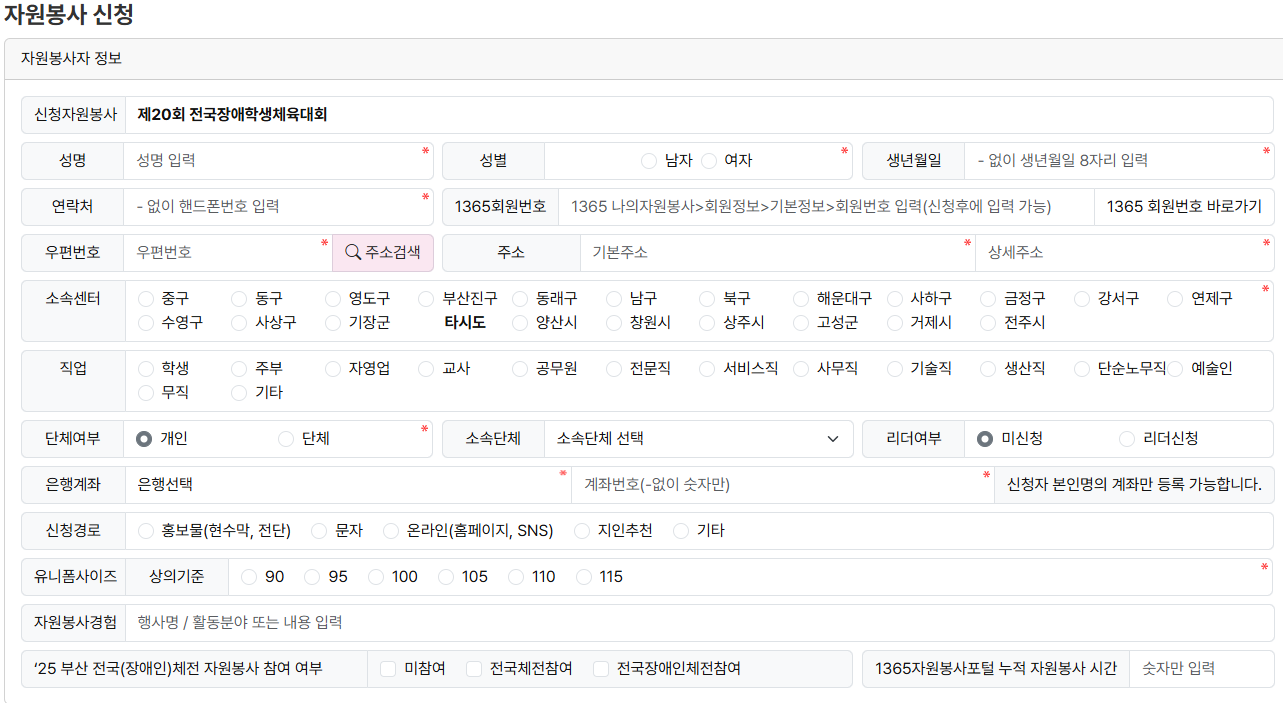
Task: Open the 은행선택 bank selector
Action: point(347,485)
